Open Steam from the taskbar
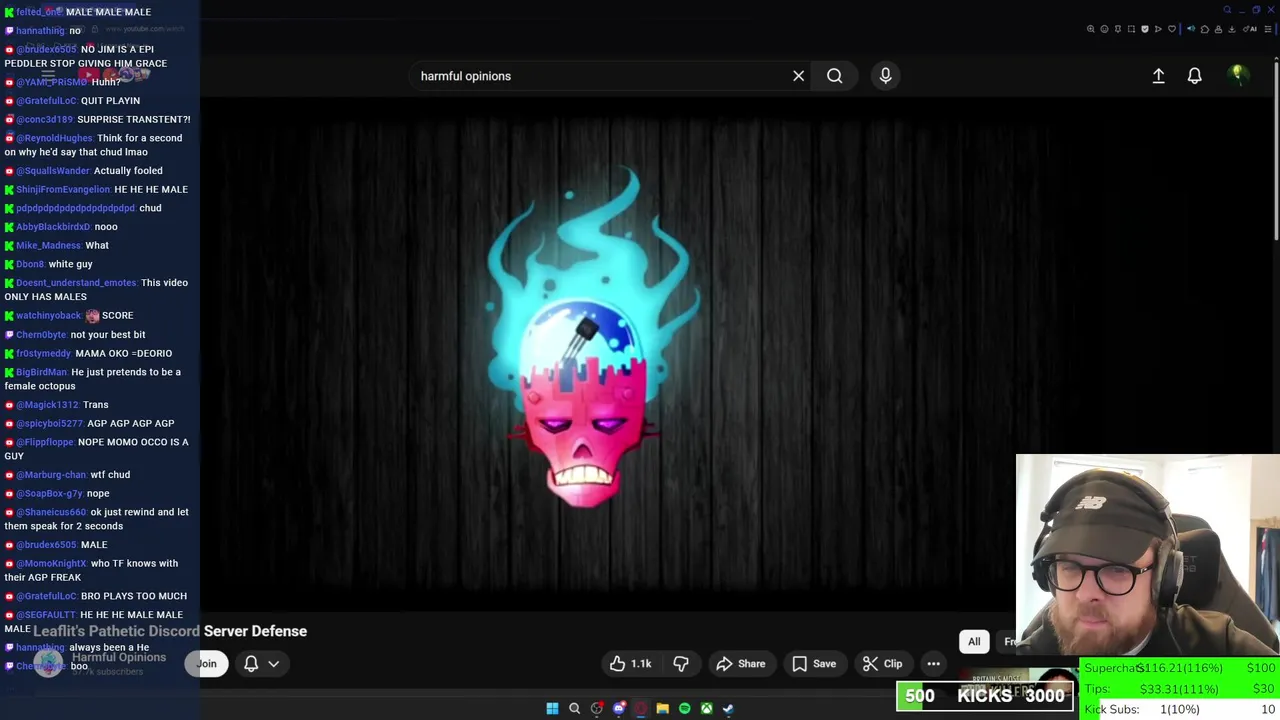The image size is (1280, 720). [728, 709]
